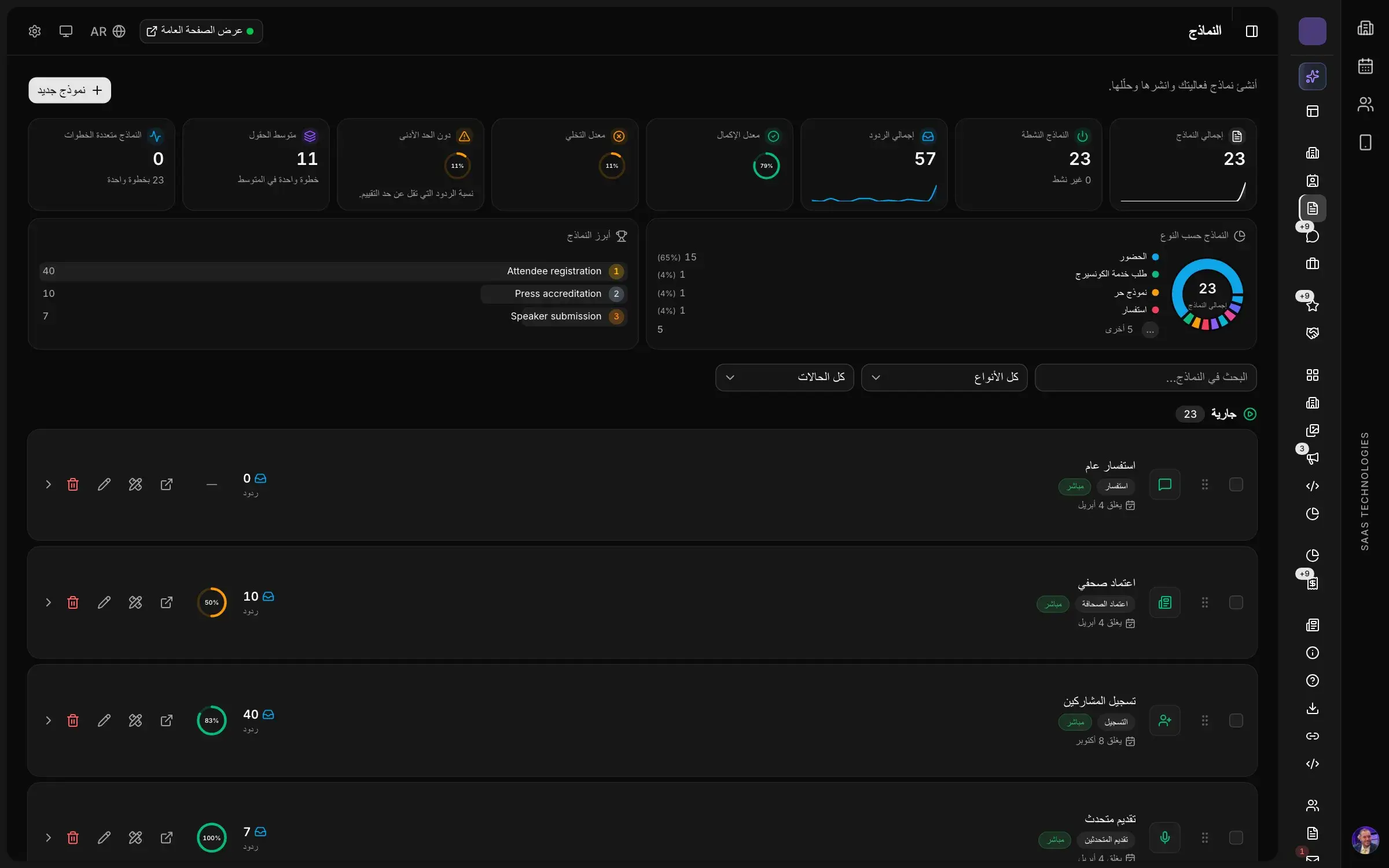Open the calendar icon in far right rail

click(x=1365, y=66)
